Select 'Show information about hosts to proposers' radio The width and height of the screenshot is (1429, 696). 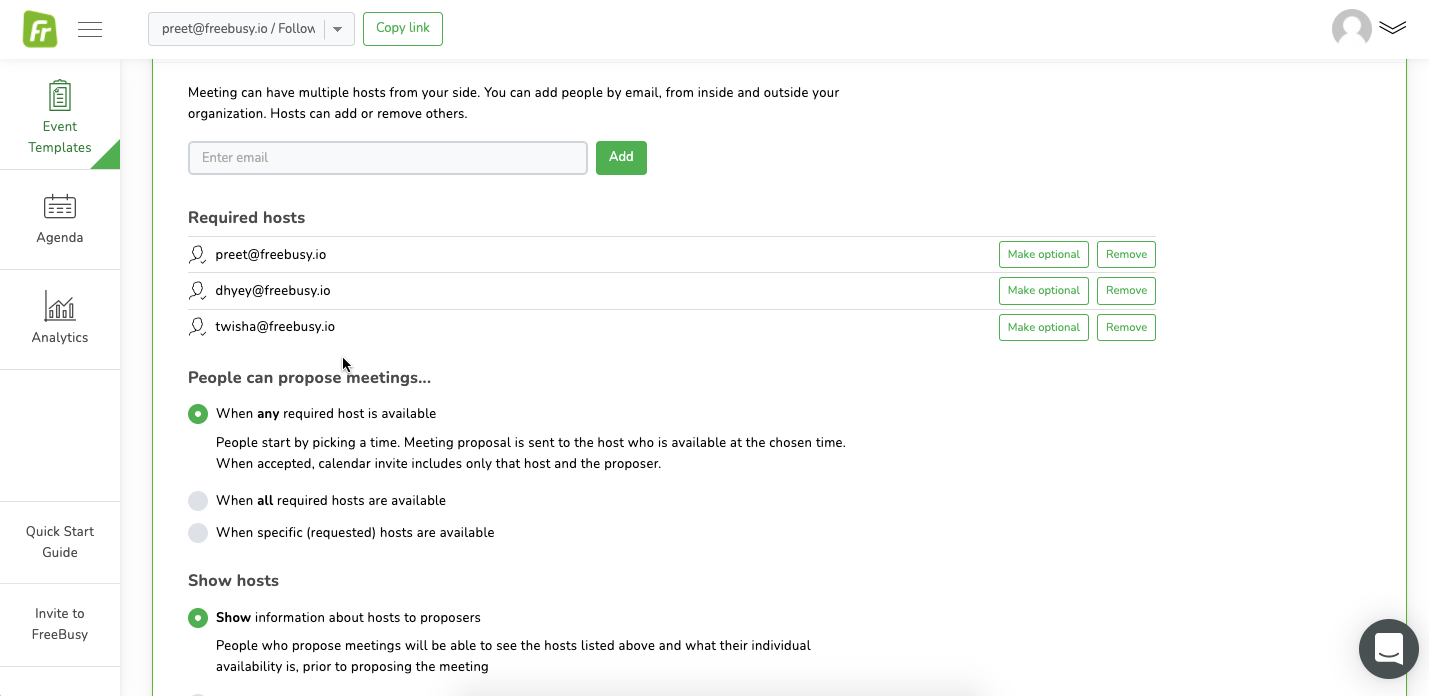(x=198, y=618)
